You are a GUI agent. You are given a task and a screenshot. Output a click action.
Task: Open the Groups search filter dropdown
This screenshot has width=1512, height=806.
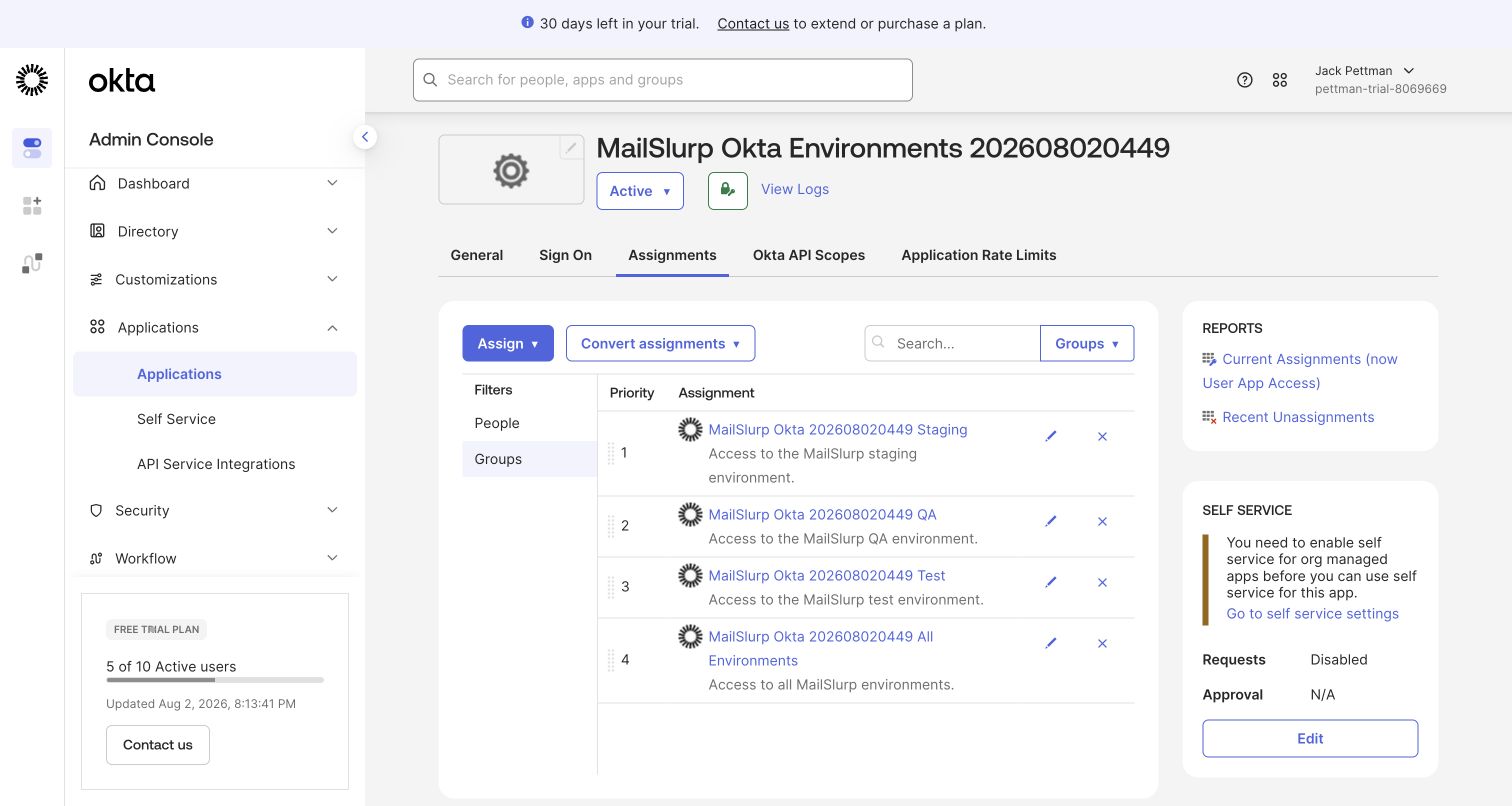click(x=1087, y=343)
